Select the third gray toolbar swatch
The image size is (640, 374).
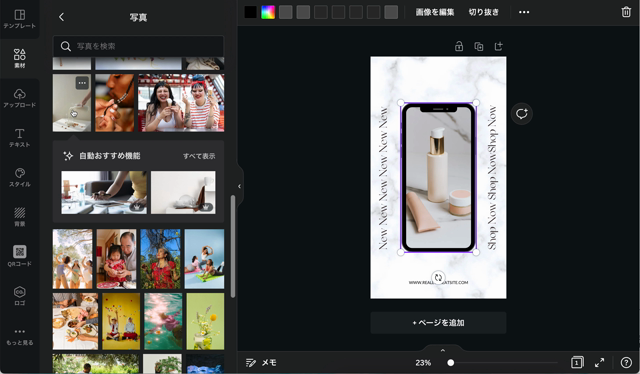click(321, 12)
